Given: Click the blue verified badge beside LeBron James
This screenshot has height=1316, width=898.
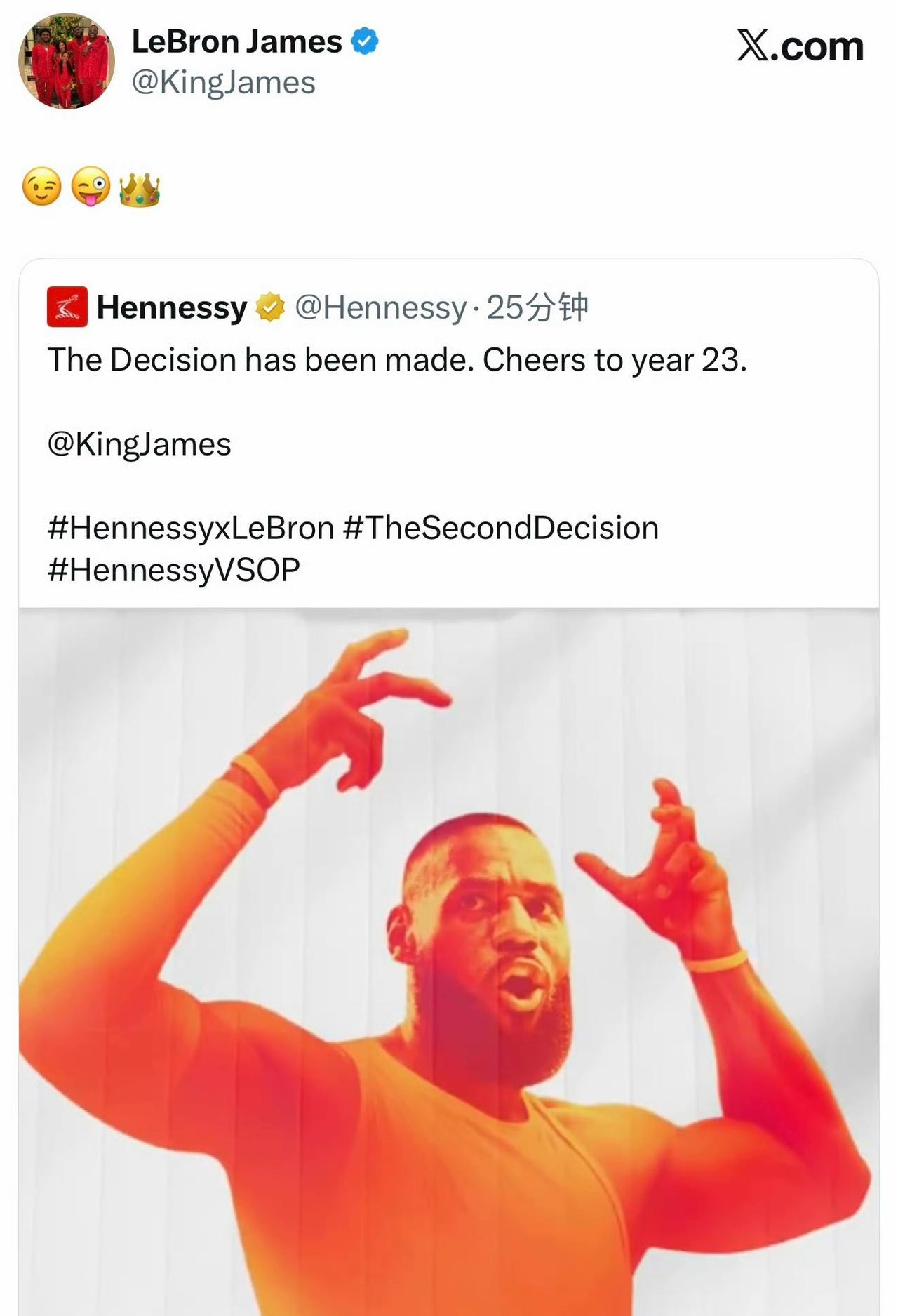Looking at the screenshot, I should click(365, 41).
